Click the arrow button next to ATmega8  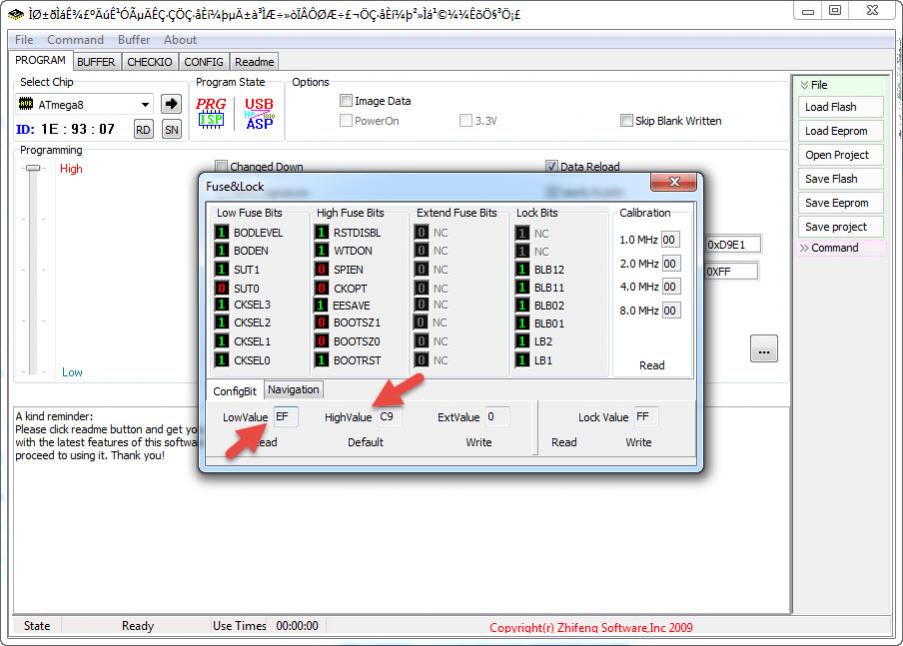[171, 104]
